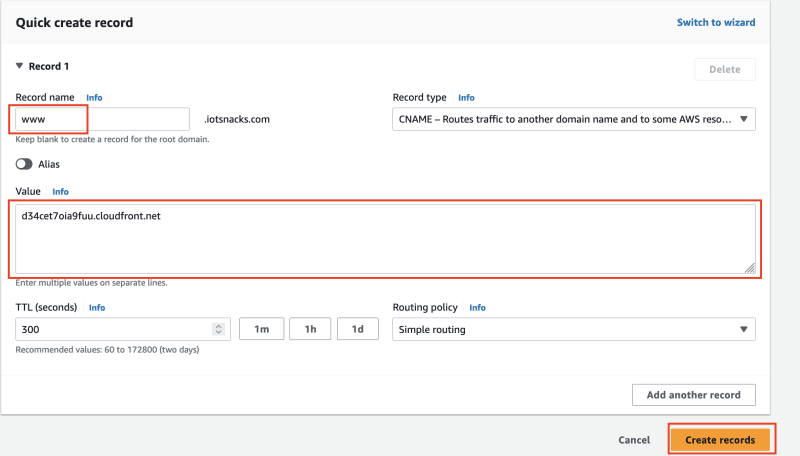Screen dimensions: 800x456
Task: Set TTL with the 1m button
Action: point(261,329)
